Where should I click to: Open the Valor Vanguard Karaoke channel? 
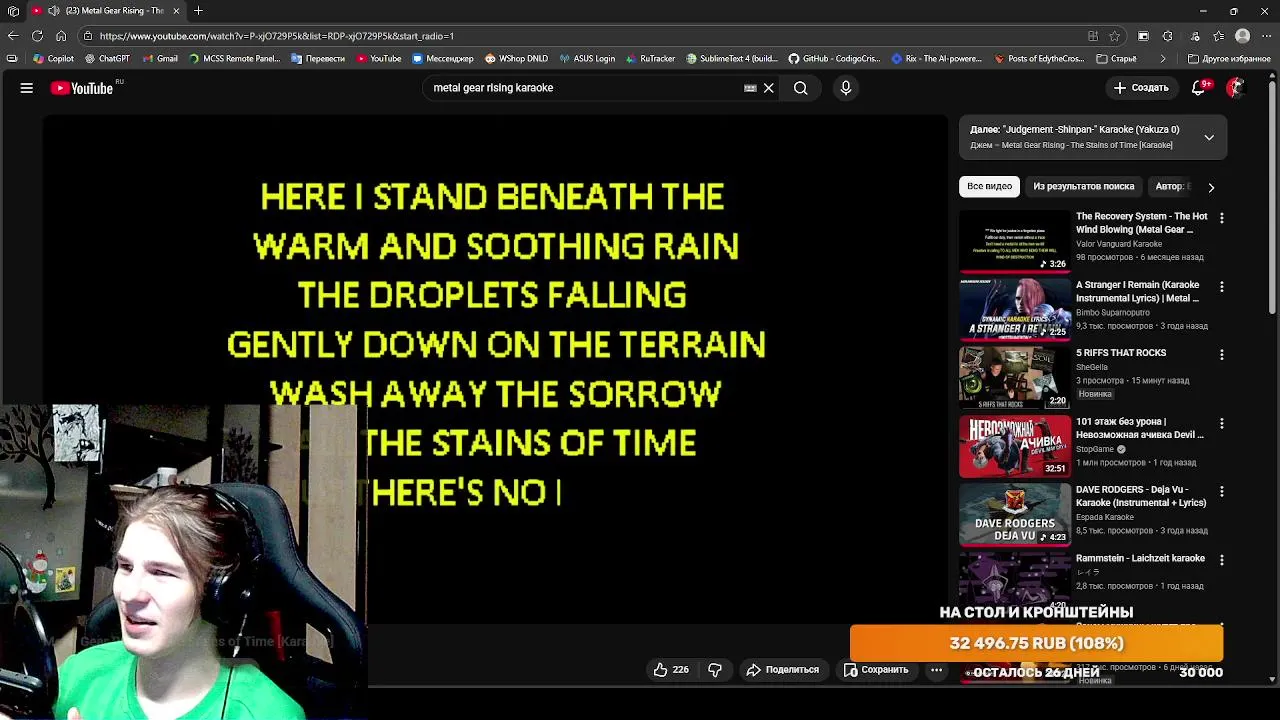click(1119, 244)
